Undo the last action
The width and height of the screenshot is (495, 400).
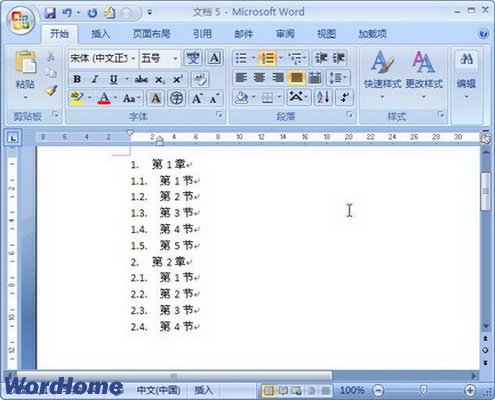(67, 13)
